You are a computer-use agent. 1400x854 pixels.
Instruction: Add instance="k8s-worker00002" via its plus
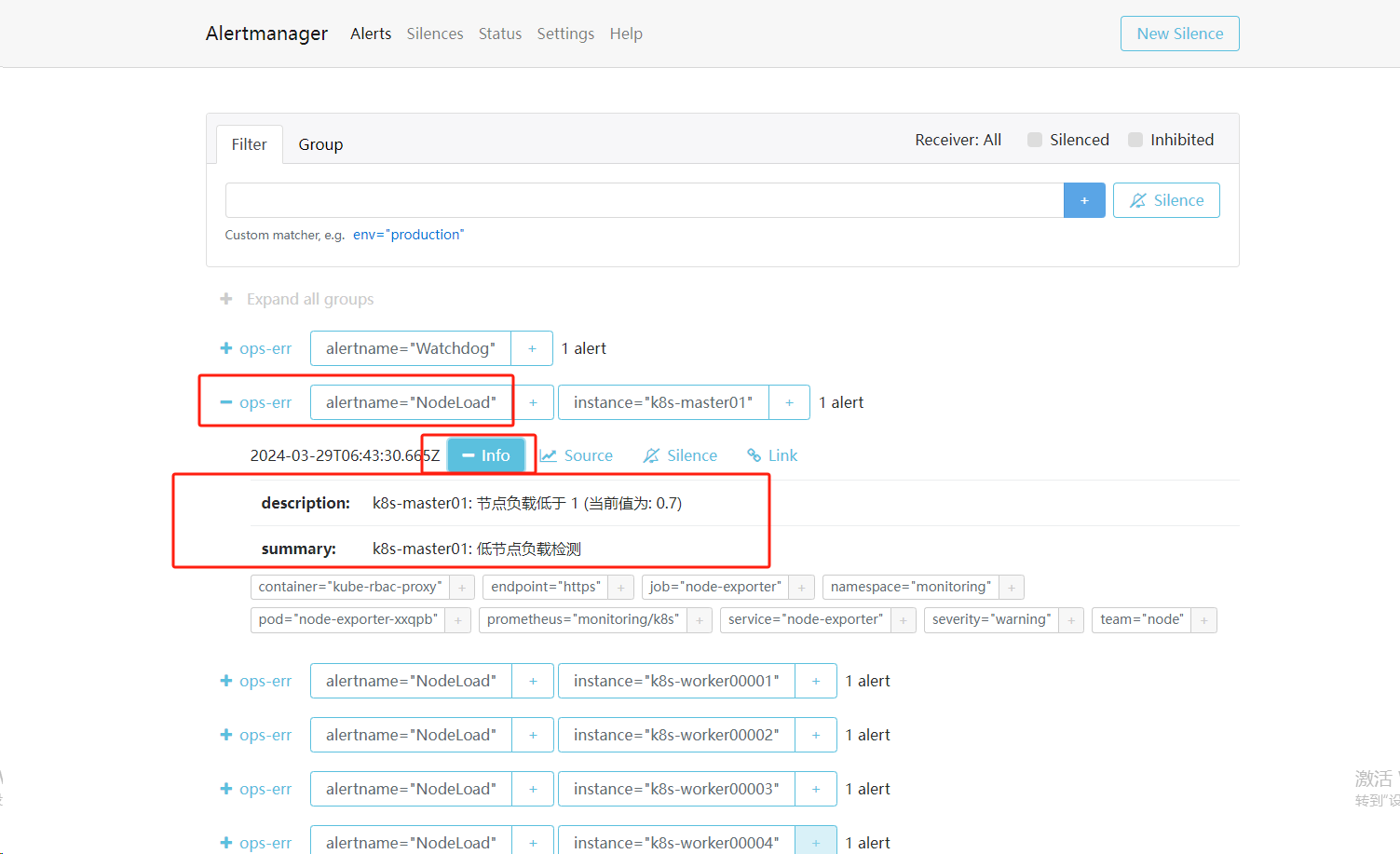pyautogui.click(x=816, y=735)
